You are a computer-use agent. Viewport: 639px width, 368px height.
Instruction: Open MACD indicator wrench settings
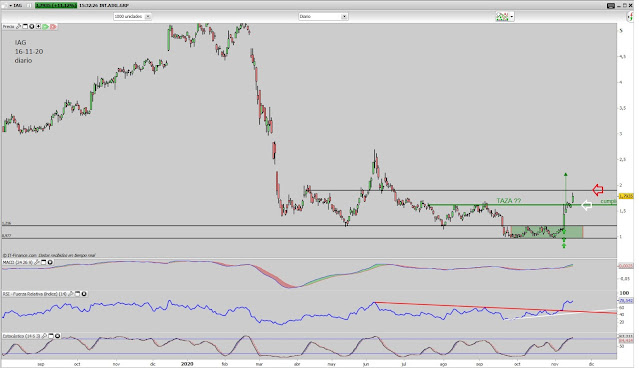coord(37,262)
